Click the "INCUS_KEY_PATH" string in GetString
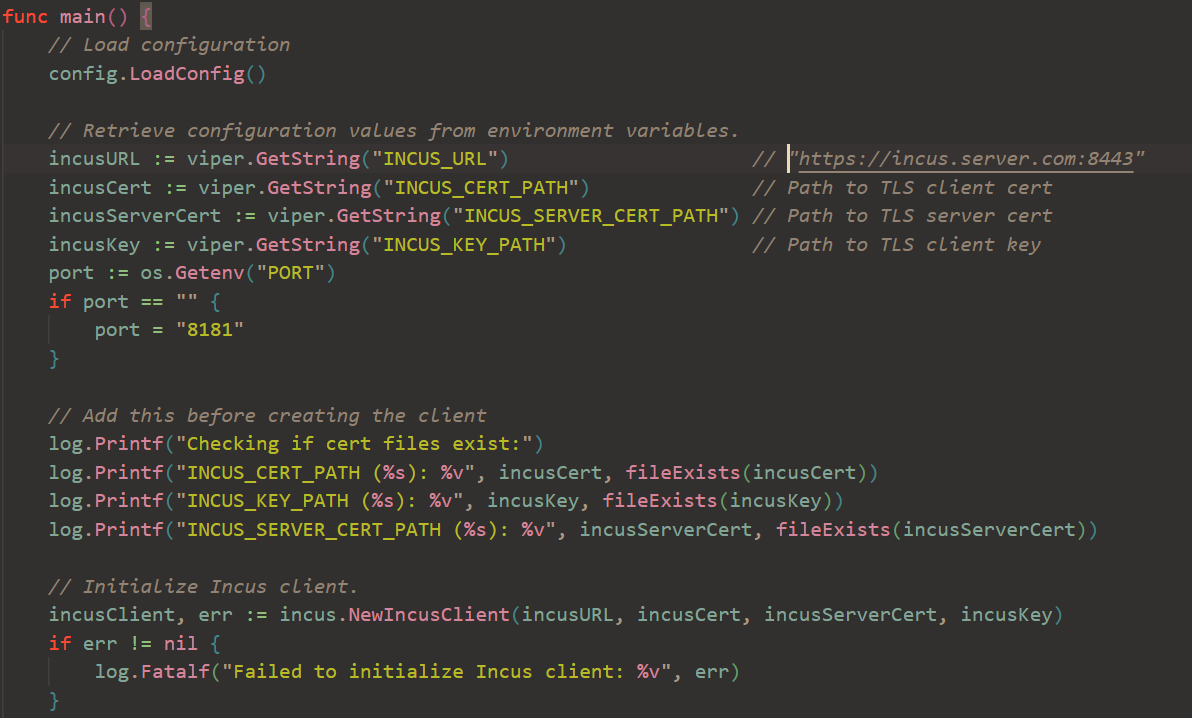Screen dimensions: 1192x718 coord(464,245)
